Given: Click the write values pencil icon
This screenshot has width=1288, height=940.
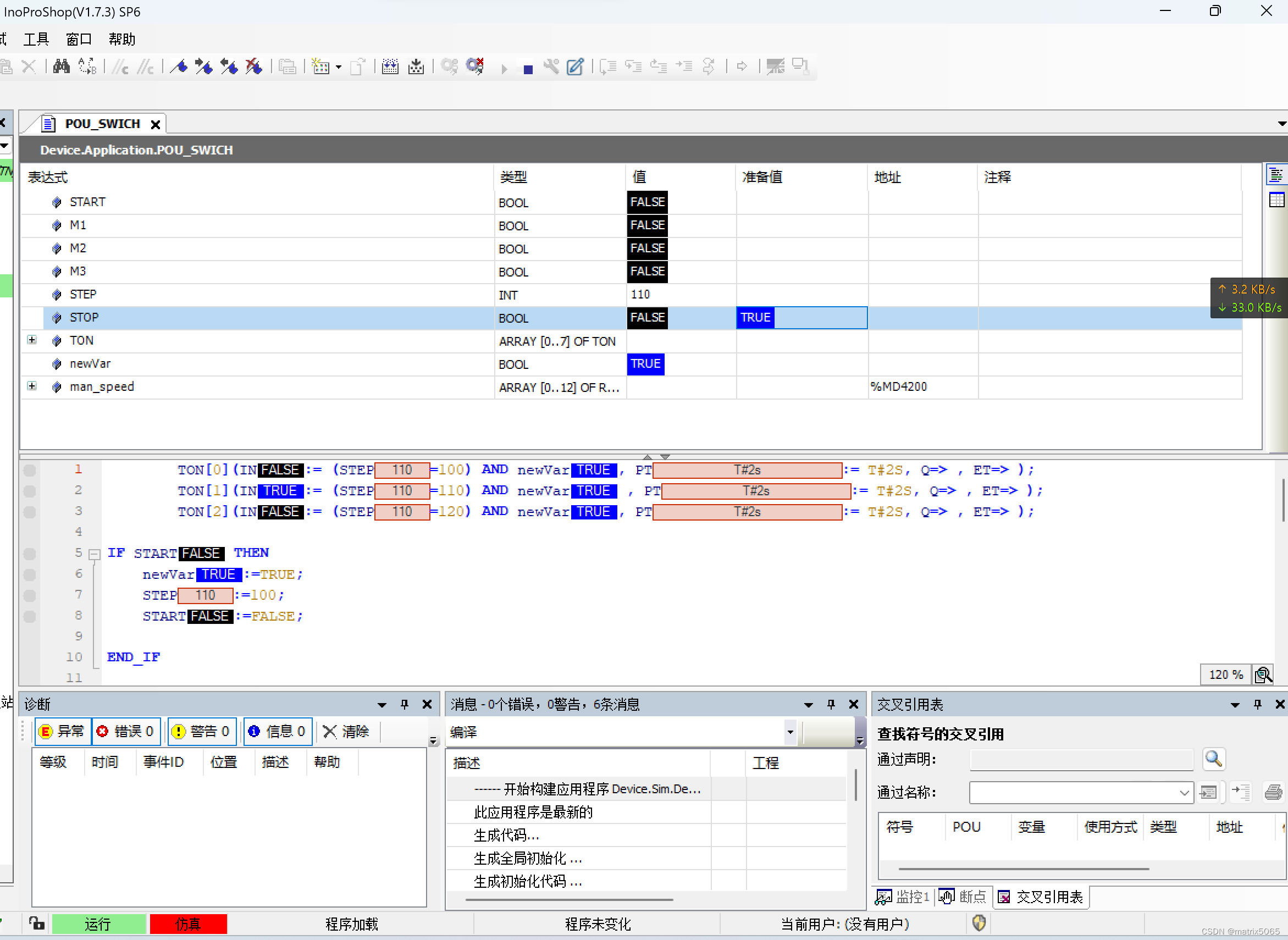Looking at the screenshot, I should coord(575,67).
